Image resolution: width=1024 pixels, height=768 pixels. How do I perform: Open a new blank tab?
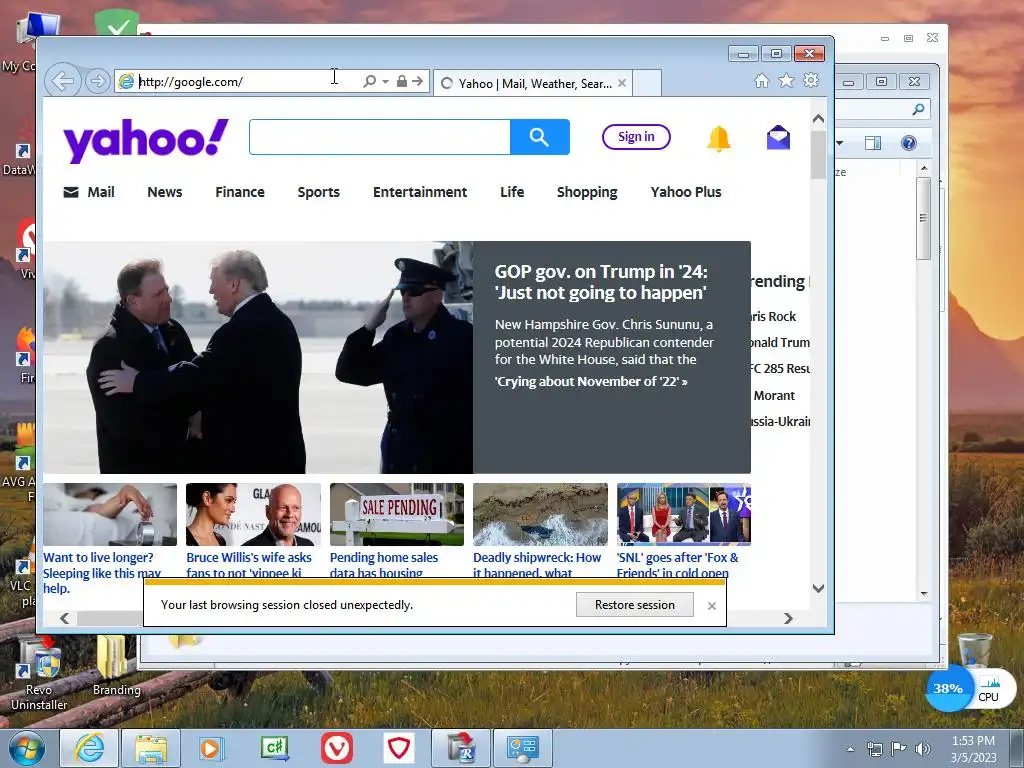(x=647, y=83)
